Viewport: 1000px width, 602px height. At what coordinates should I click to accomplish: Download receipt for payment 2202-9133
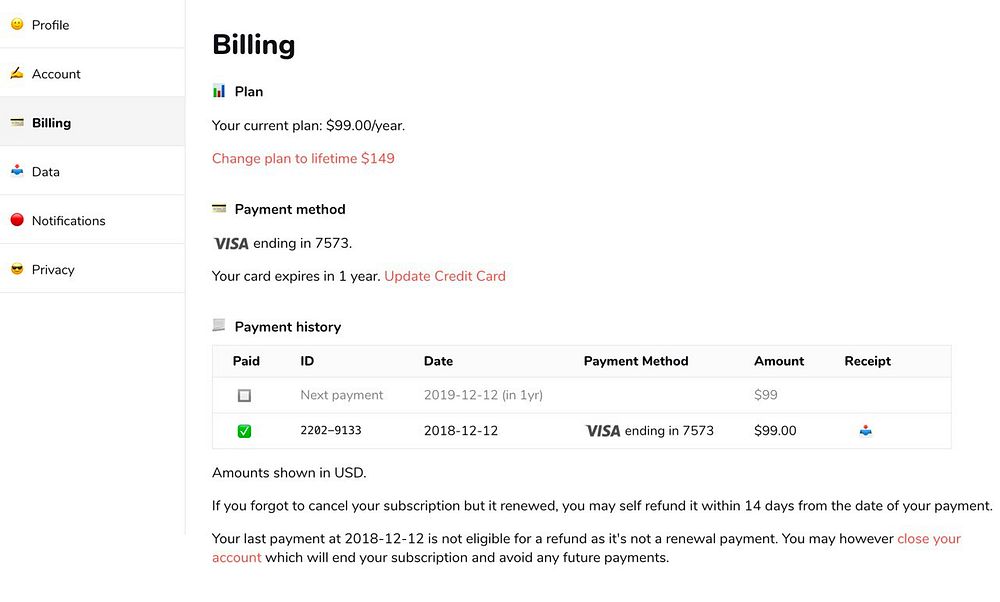pos(866,431)
